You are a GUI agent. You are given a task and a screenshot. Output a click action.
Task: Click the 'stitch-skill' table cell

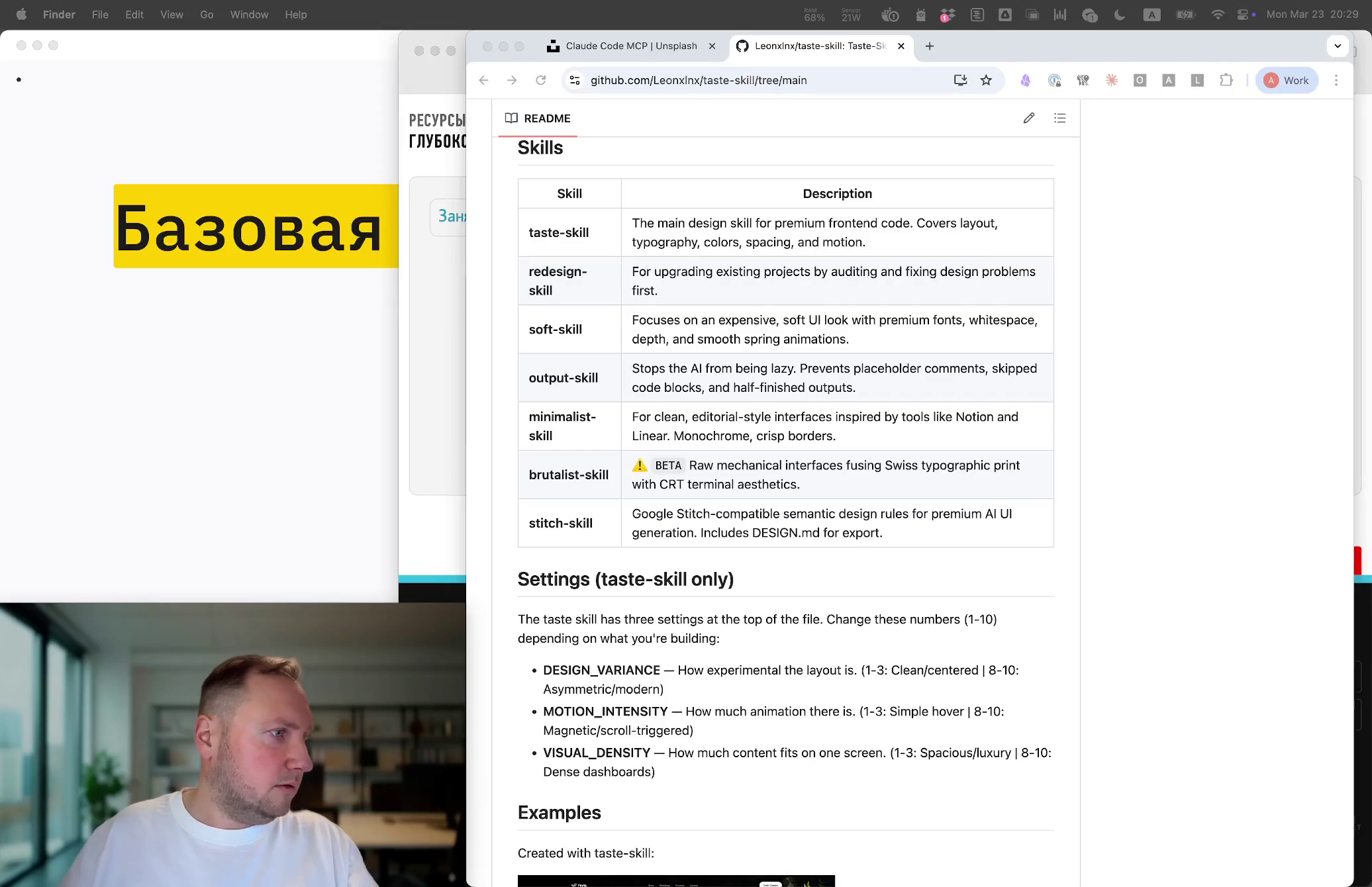[x=569, y=523]
